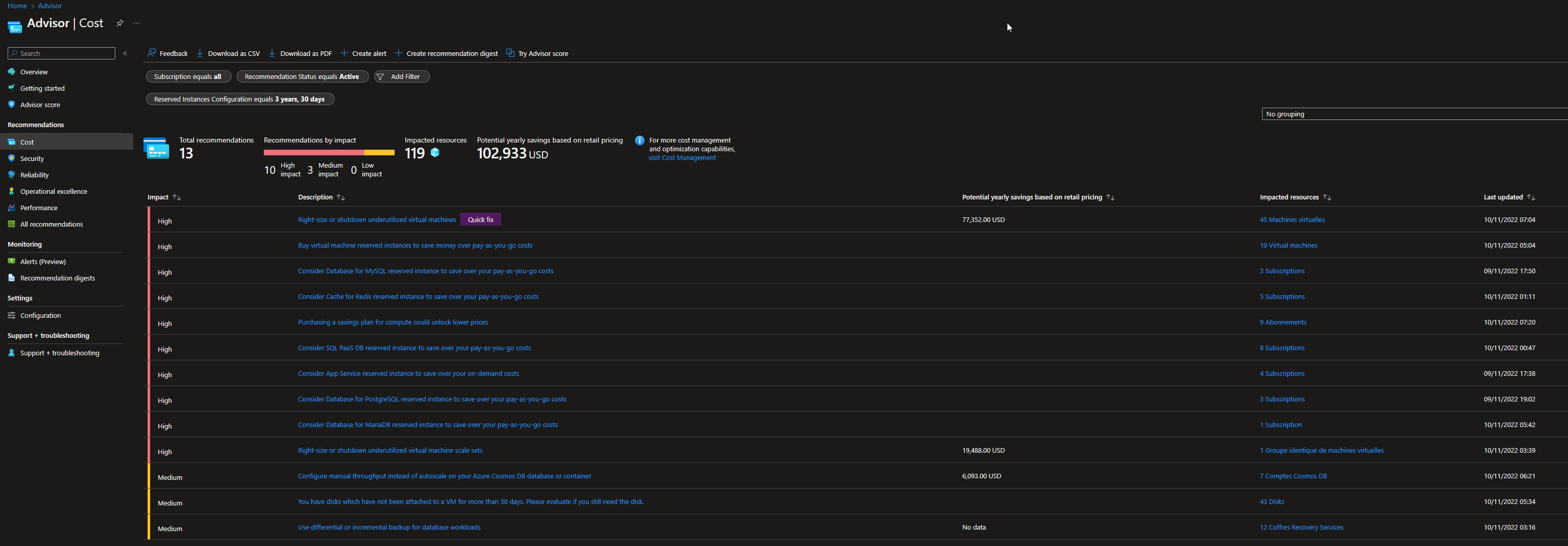Create recommendation digest
The width and height of the screenshot is (1568, 546).
click(446, 53)
